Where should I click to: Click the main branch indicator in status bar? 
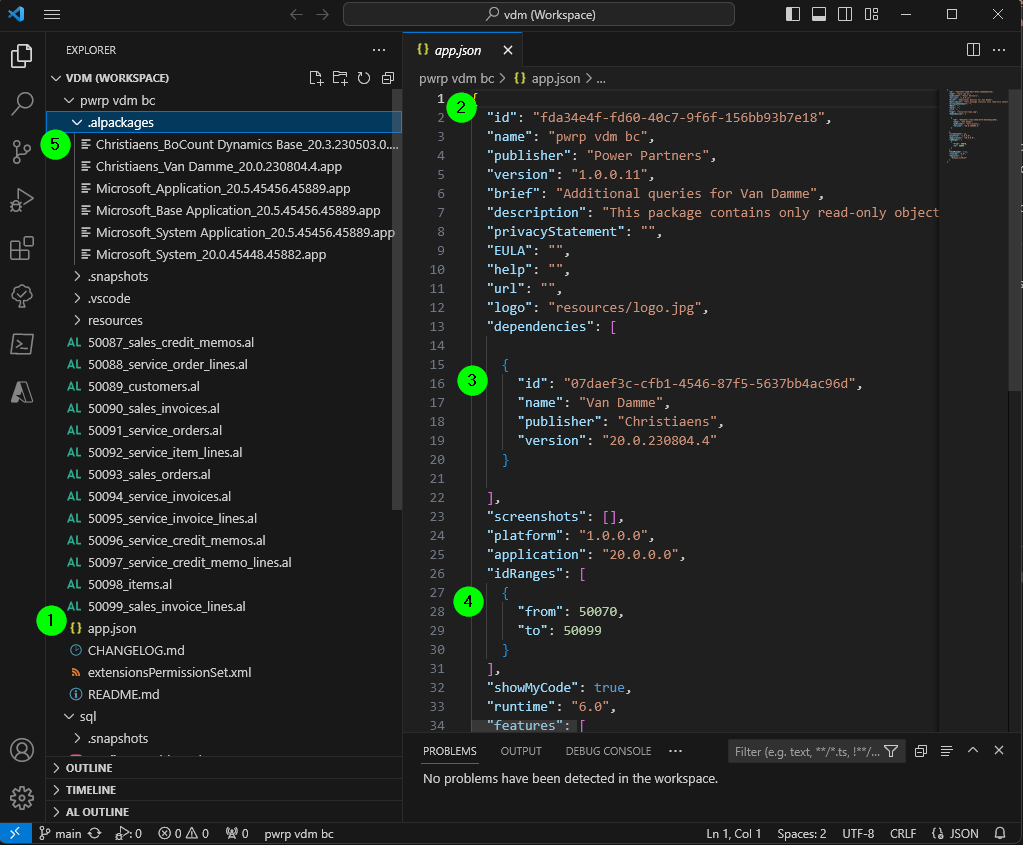[60, 834]
